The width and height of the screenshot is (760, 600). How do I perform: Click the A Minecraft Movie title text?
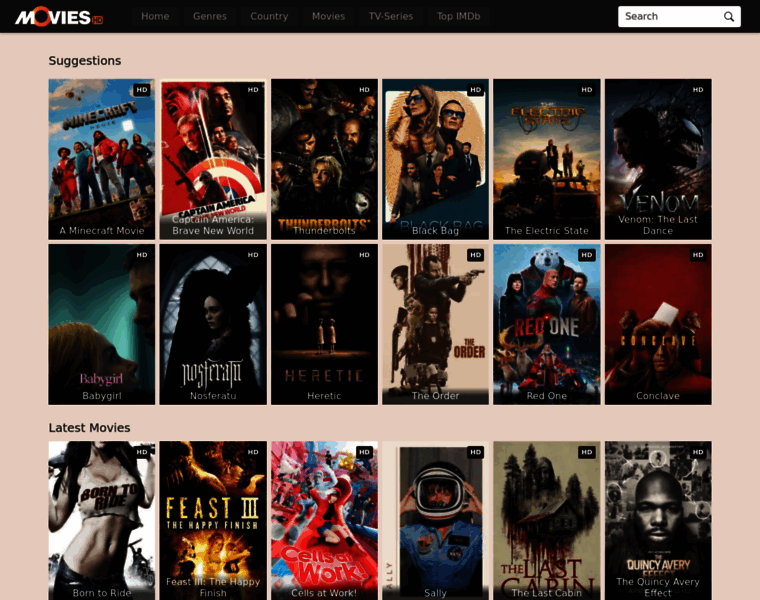click(x=102, y=231)
